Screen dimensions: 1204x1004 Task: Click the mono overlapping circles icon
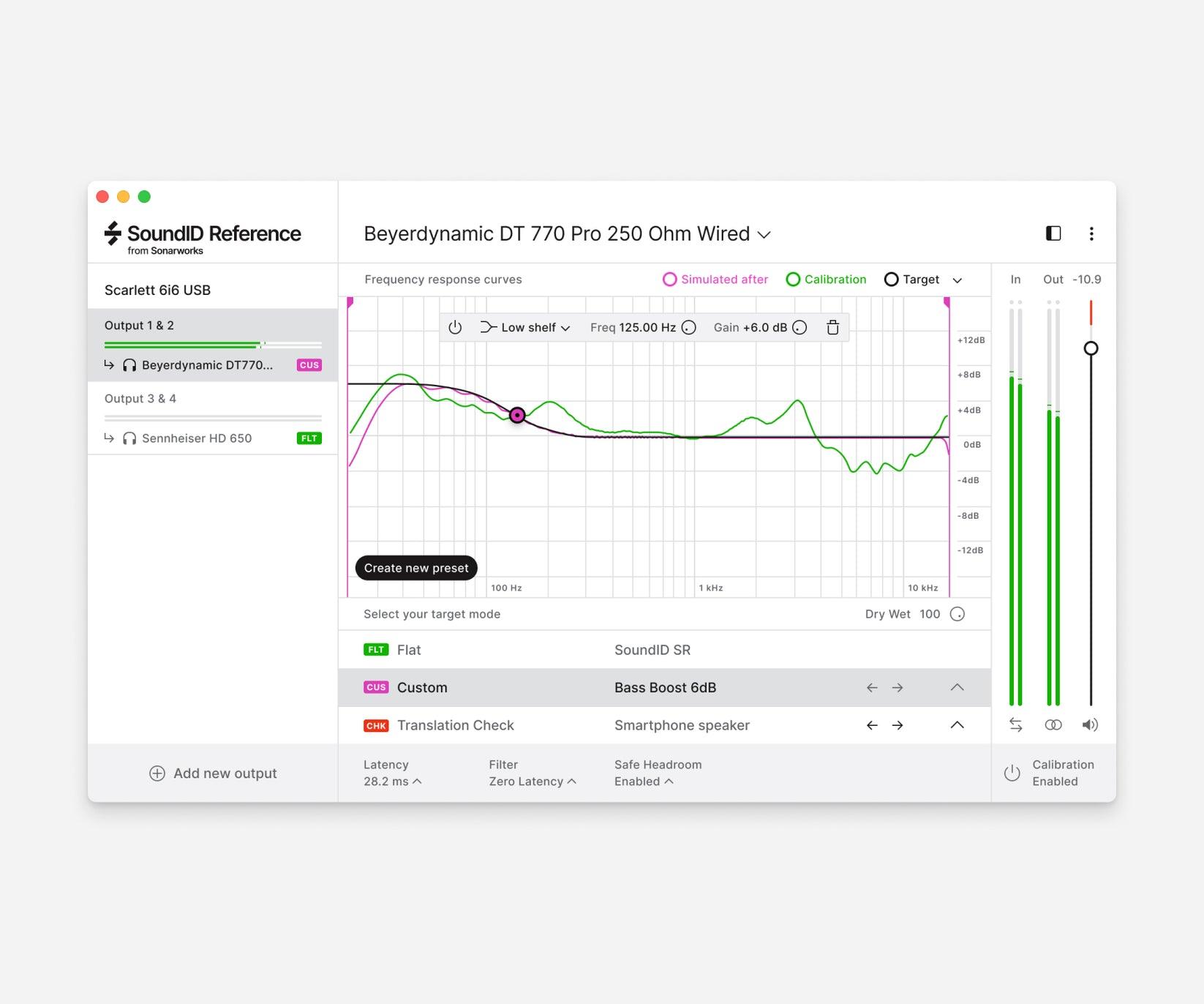pyautogui.click(x=1053, y=724)
